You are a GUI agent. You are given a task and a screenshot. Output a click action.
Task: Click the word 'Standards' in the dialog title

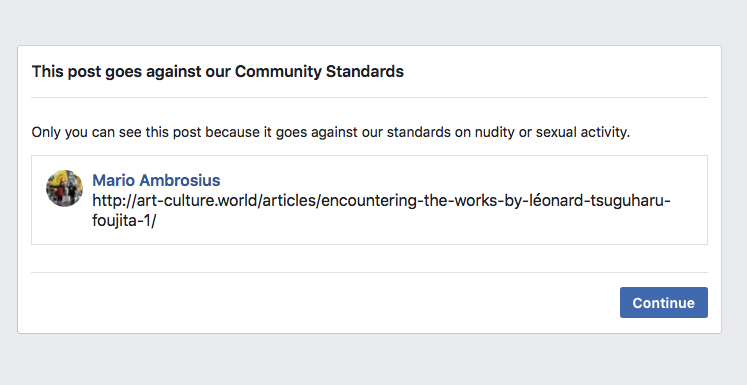coord(364,71)
